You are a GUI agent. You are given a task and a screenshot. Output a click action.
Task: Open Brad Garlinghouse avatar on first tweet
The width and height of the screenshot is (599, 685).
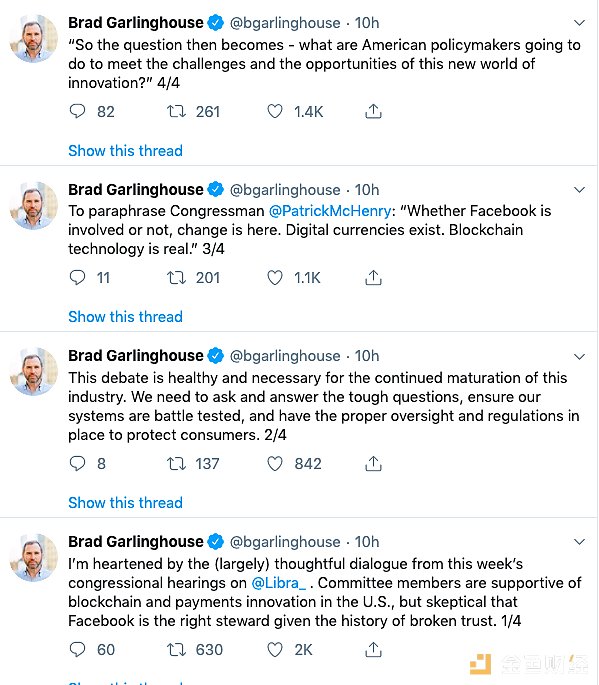(34, 38)
